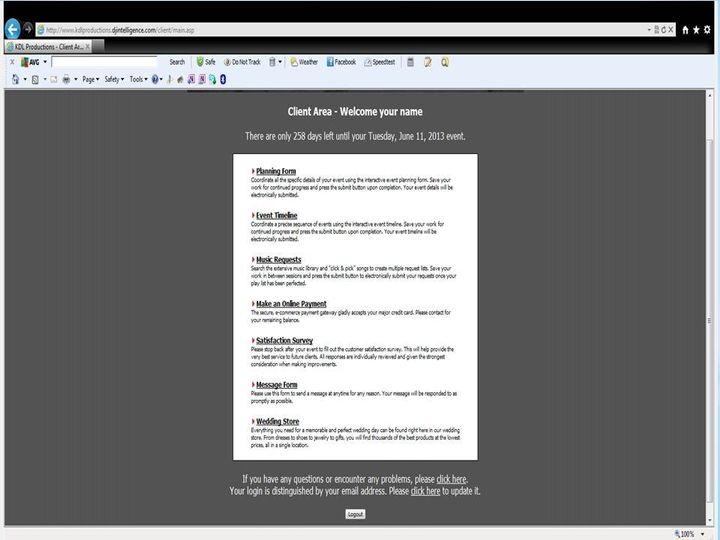Click the AVG toolbar logo

[x=30, y=62]
